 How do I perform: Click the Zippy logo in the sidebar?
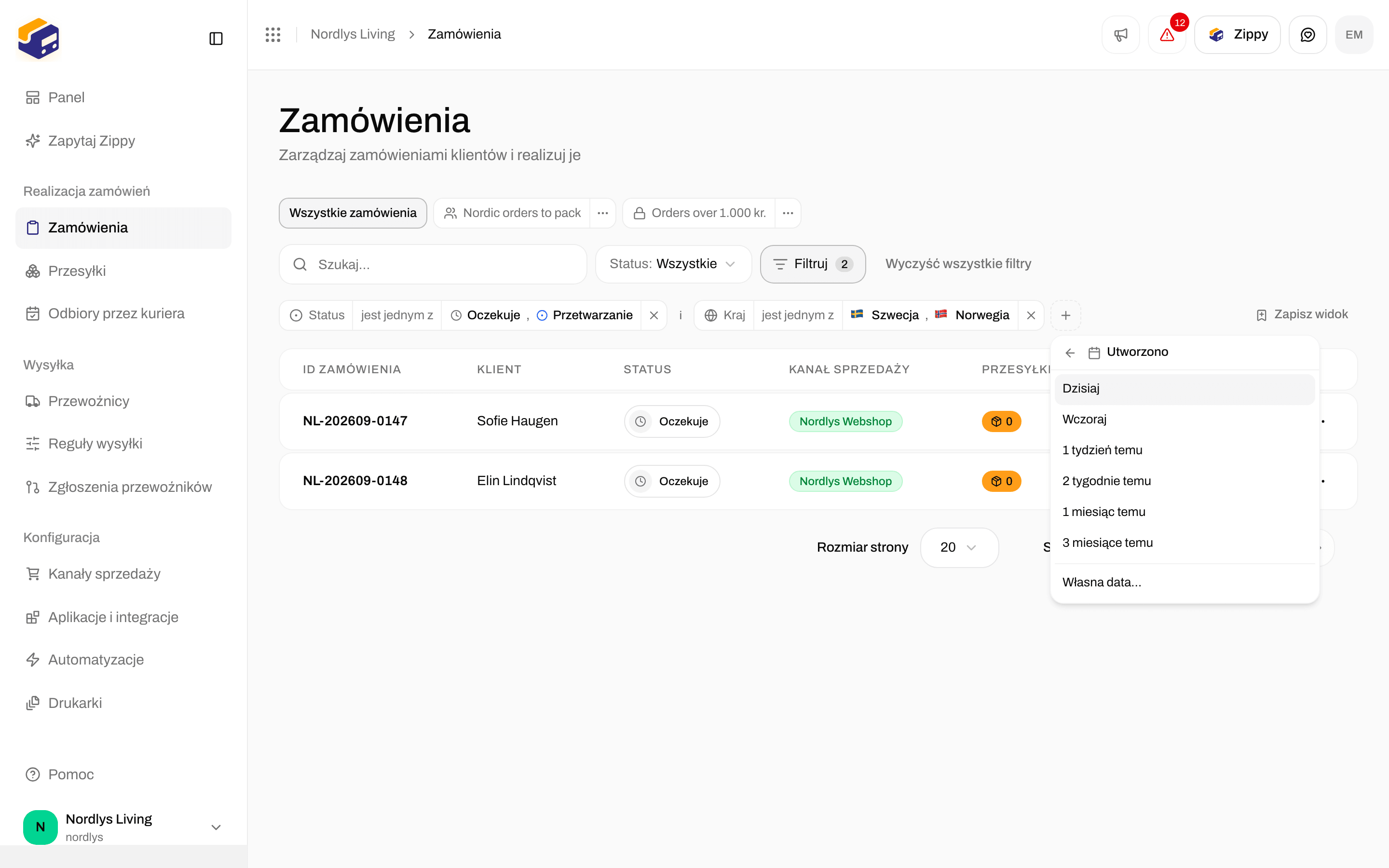tap(39, 39)
